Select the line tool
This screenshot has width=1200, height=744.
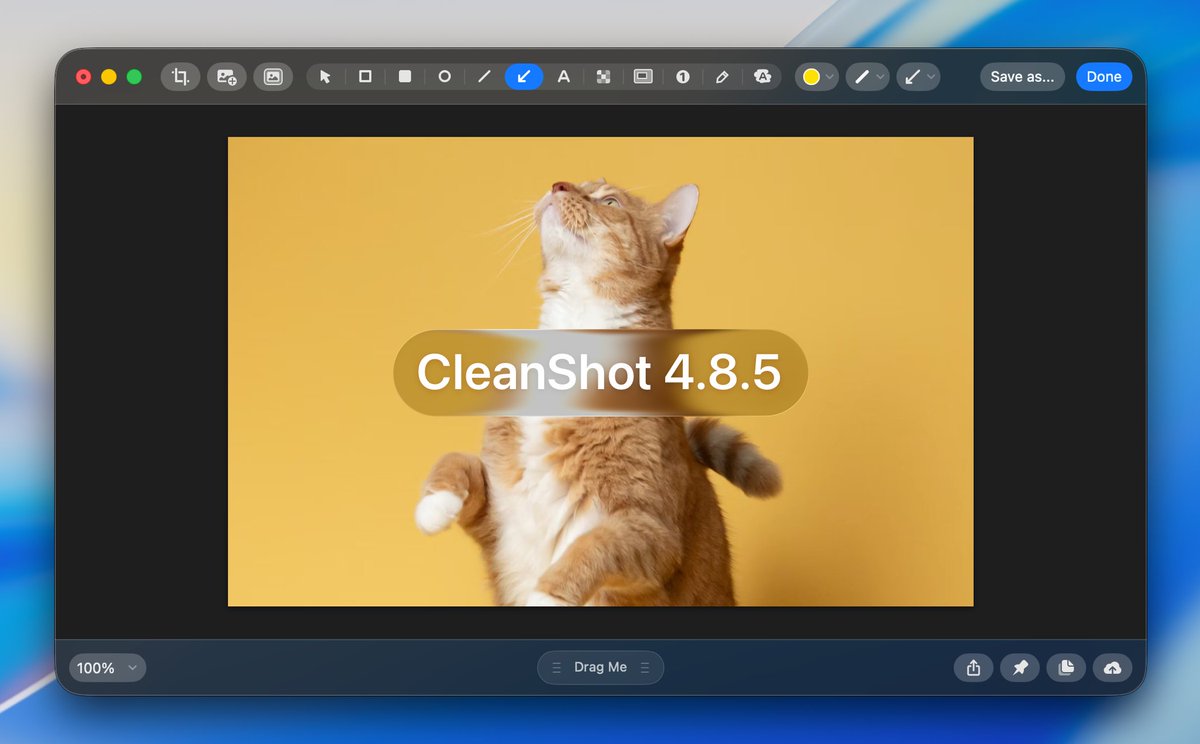[x=484, y=77]
